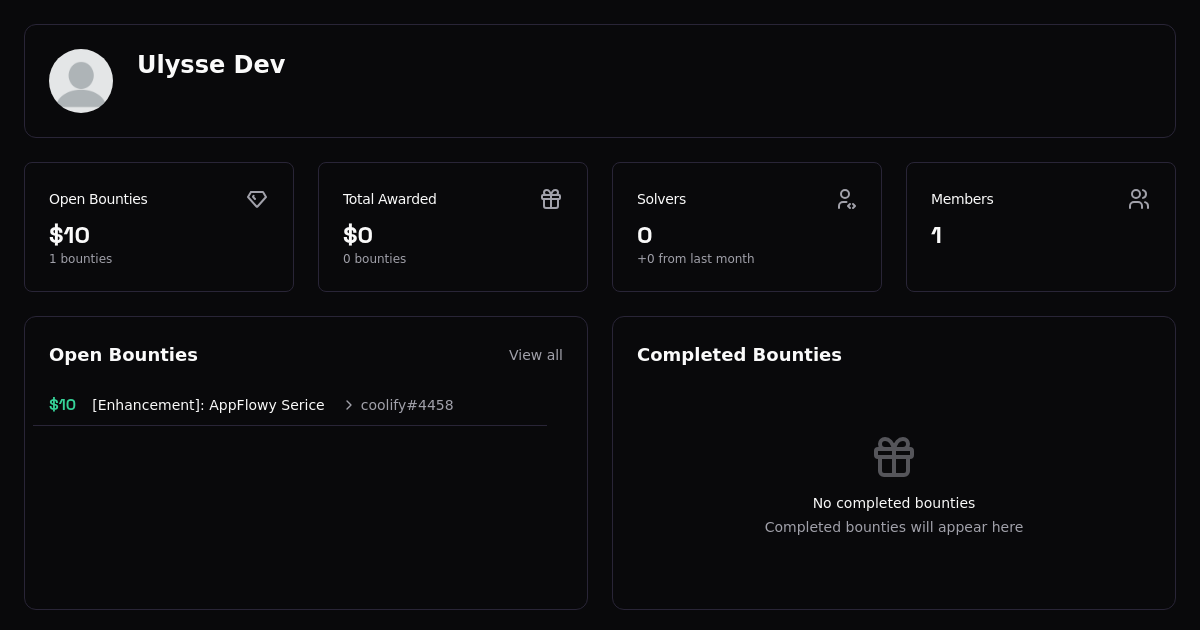Click the chevron arrow before coolify#4458

tap(349, 405)
